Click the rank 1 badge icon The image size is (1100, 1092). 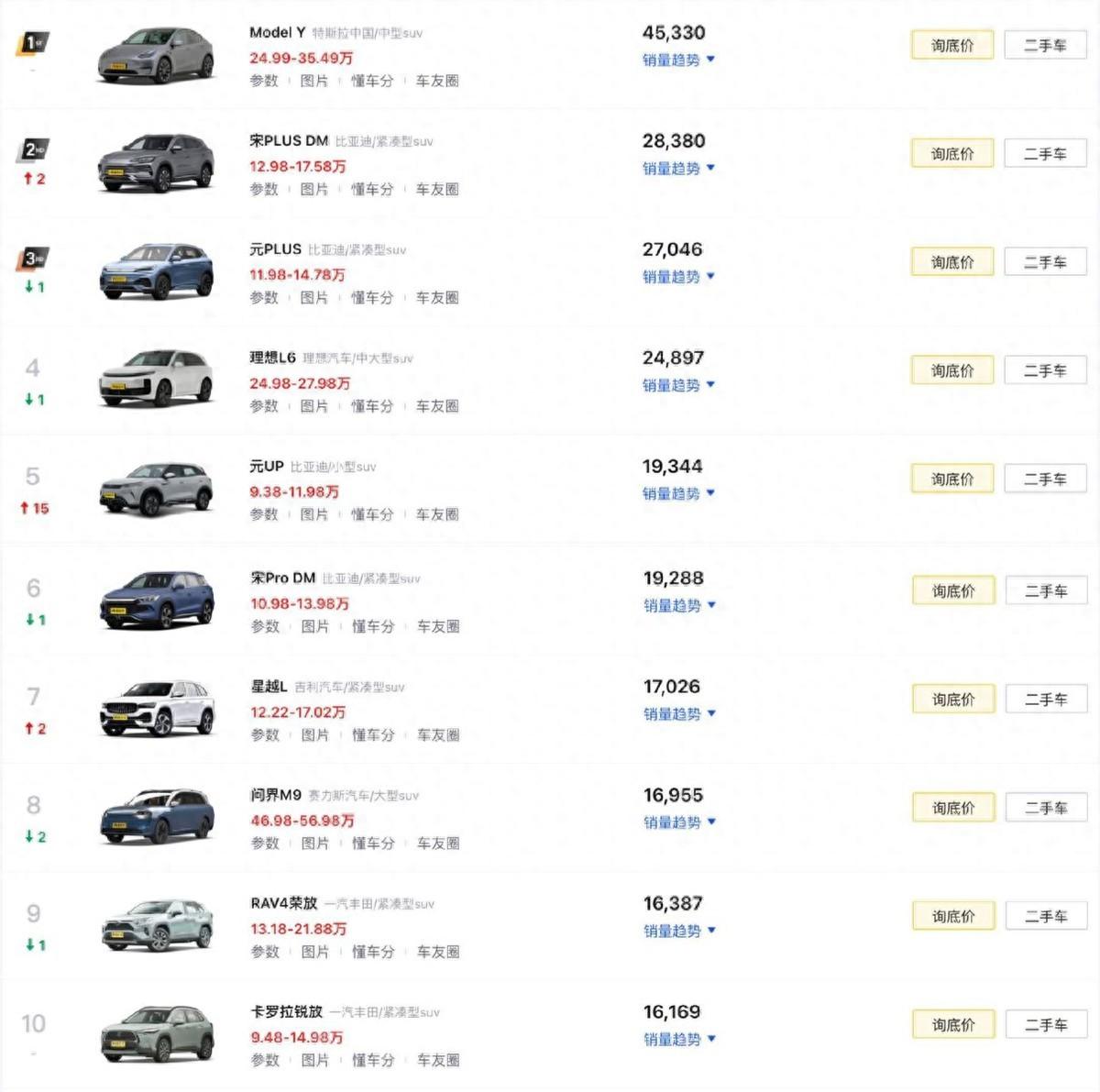click(x=33, y=42)
